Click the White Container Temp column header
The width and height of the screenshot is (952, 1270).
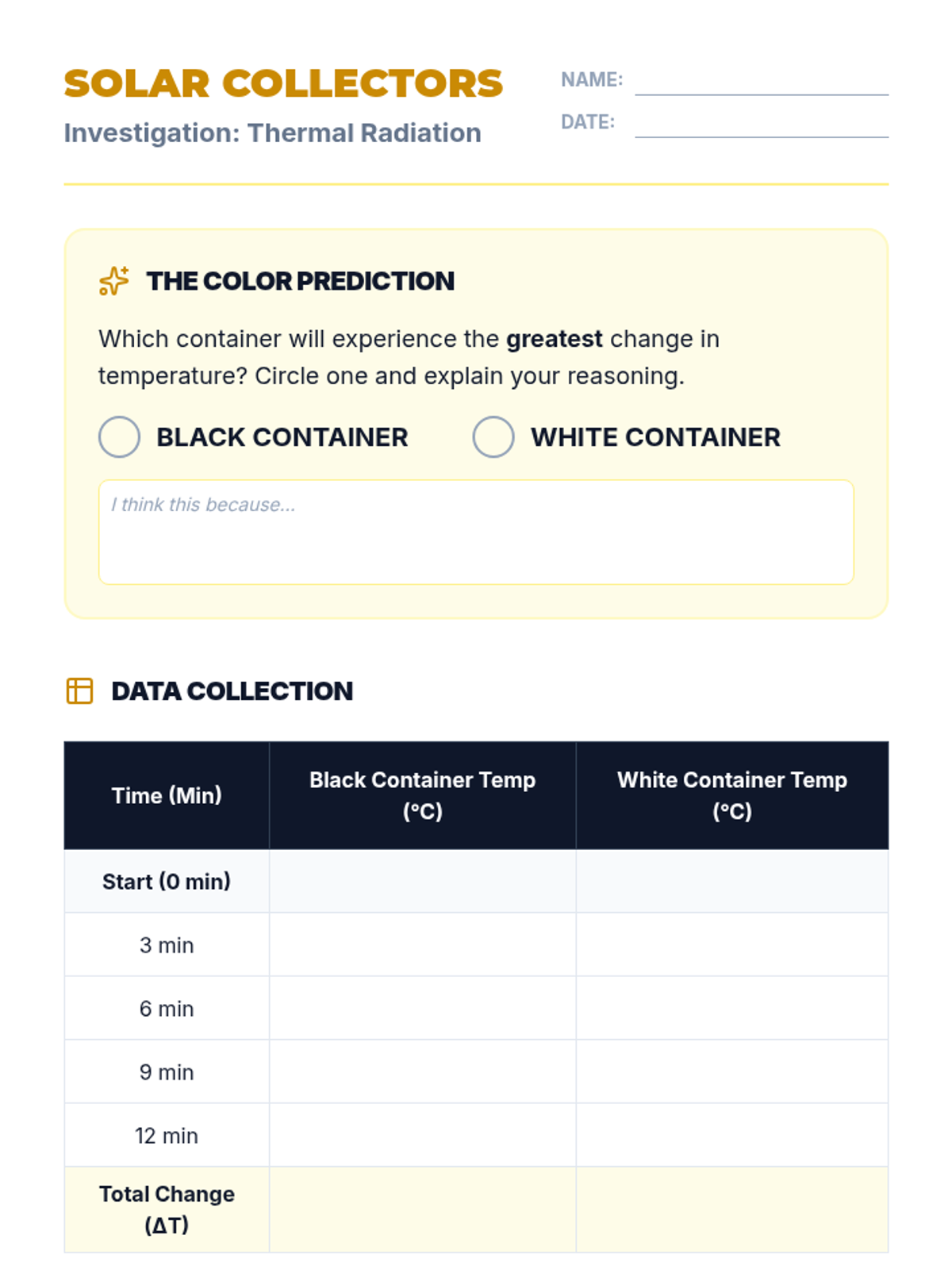pos(731,795)
